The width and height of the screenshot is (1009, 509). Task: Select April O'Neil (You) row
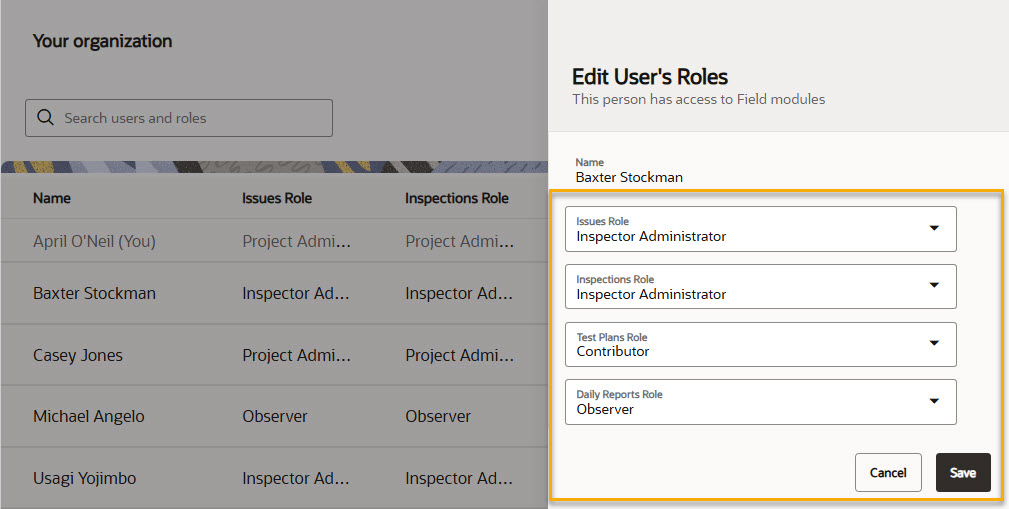pyautogui.click(x=94, y=241)
